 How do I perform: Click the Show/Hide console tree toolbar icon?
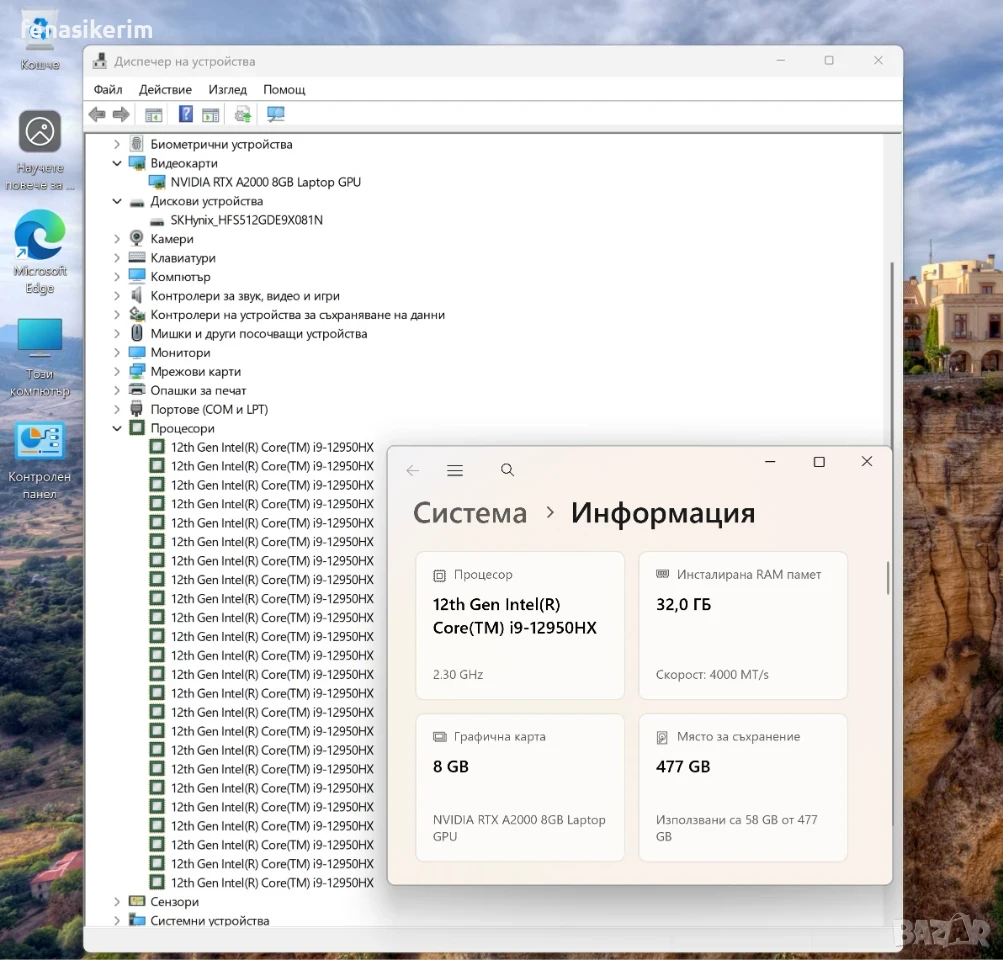pyautogui.click(x=154, y=114)
